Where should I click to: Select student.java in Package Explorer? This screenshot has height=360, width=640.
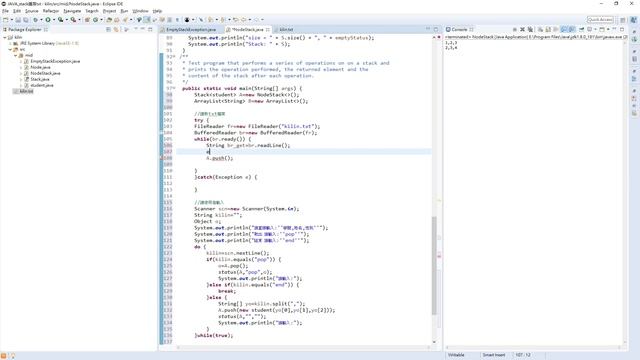(x=42, y=85)
